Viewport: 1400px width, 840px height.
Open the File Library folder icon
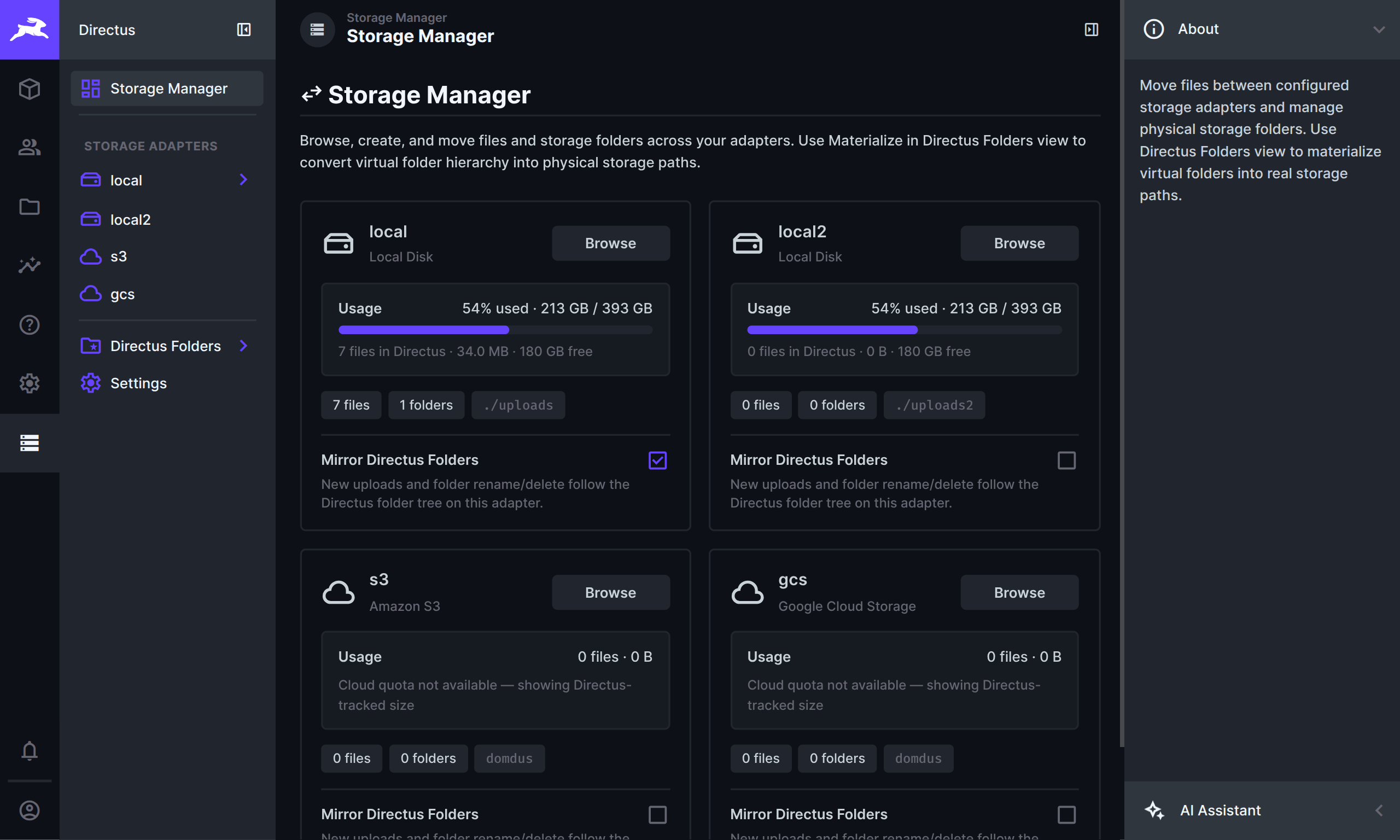point(30,207)
